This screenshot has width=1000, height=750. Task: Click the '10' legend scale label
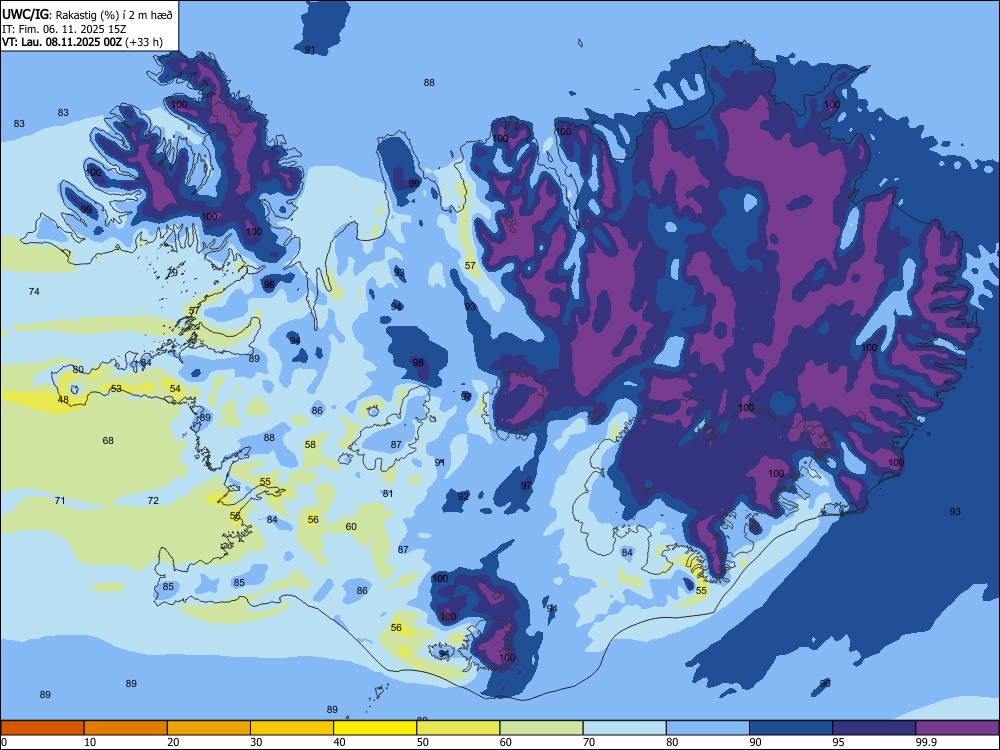click(90, 742)
